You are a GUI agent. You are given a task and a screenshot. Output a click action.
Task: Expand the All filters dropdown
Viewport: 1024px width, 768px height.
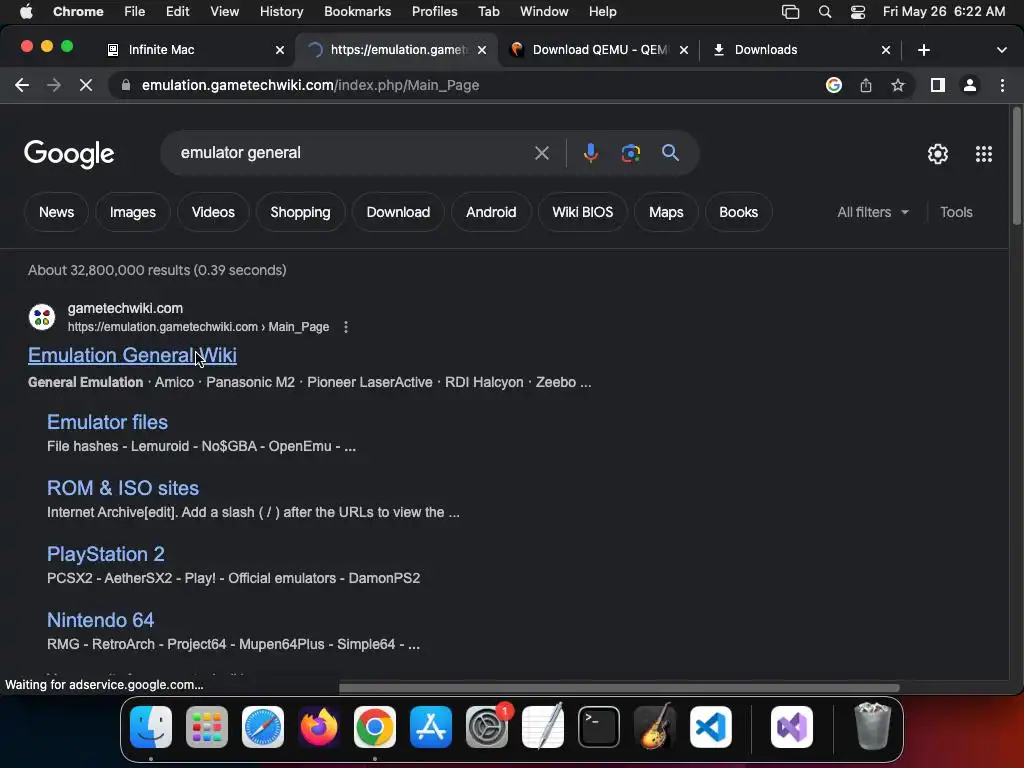pyautogui.click(x=872, y=212)
